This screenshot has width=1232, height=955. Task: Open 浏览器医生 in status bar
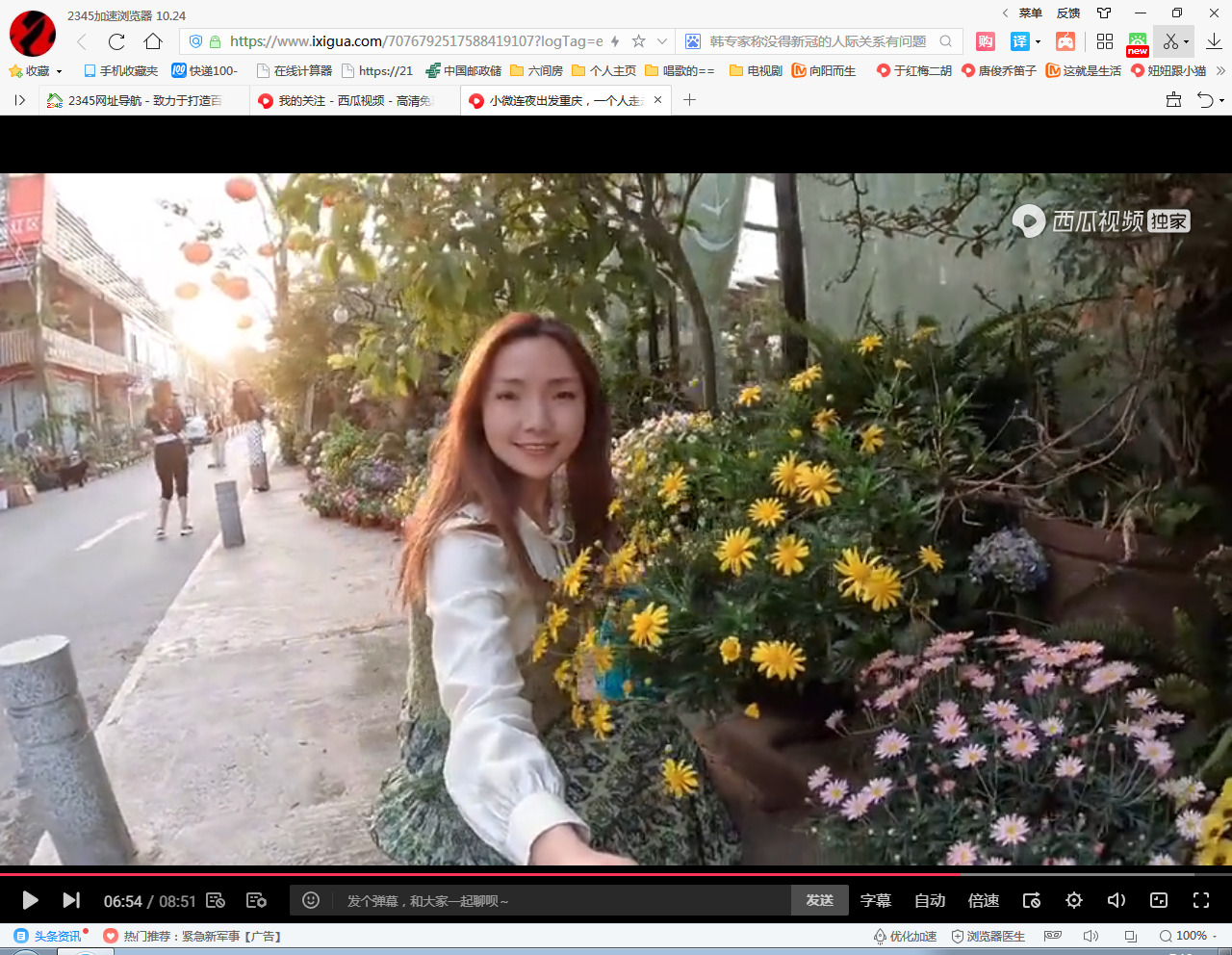(x=988, y=936)
